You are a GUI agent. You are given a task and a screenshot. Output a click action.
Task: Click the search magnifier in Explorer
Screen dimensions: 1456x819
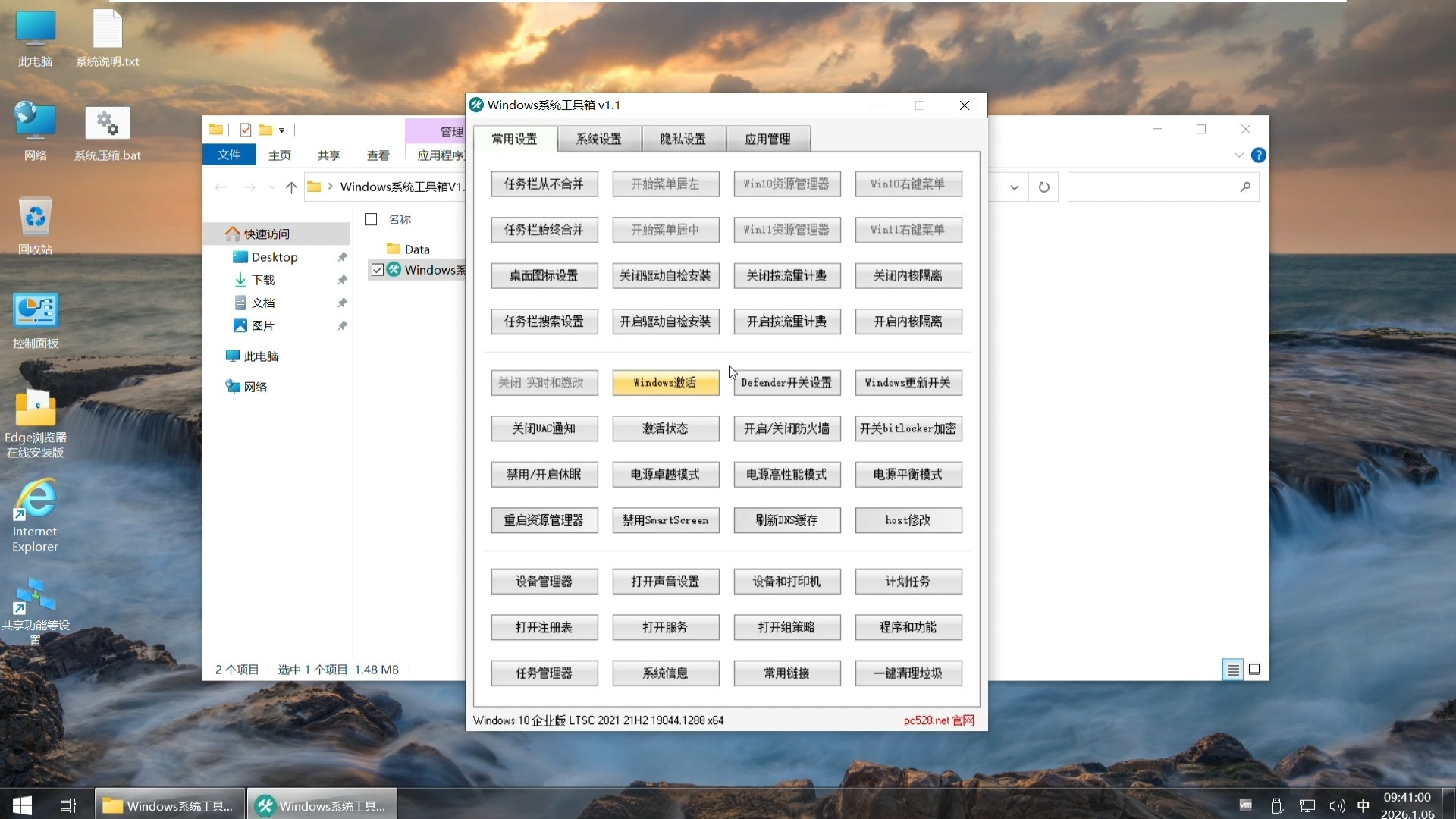1245,187
